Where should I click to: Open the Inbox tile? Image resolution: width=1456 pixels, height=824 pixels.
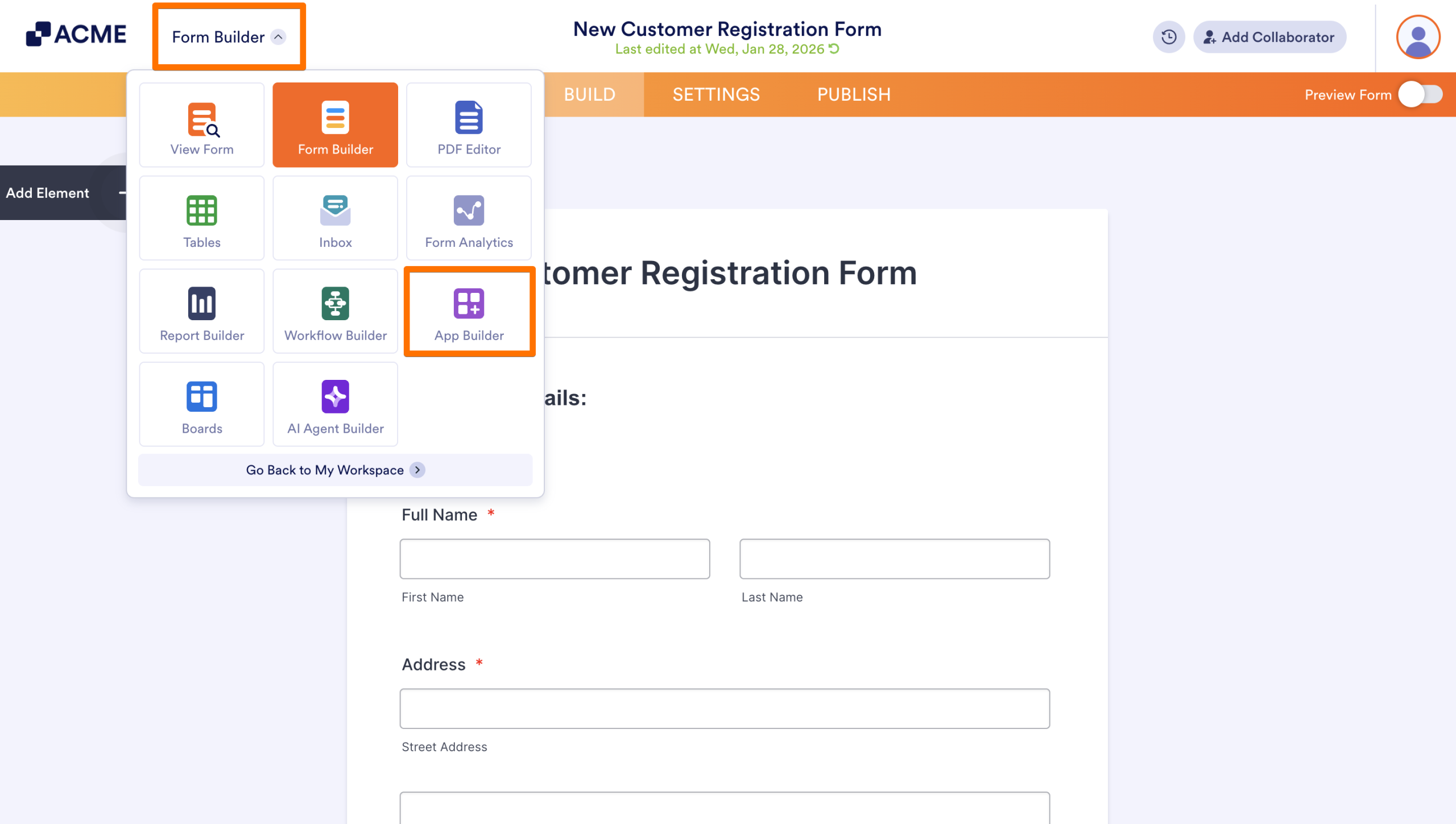point(335,218)
